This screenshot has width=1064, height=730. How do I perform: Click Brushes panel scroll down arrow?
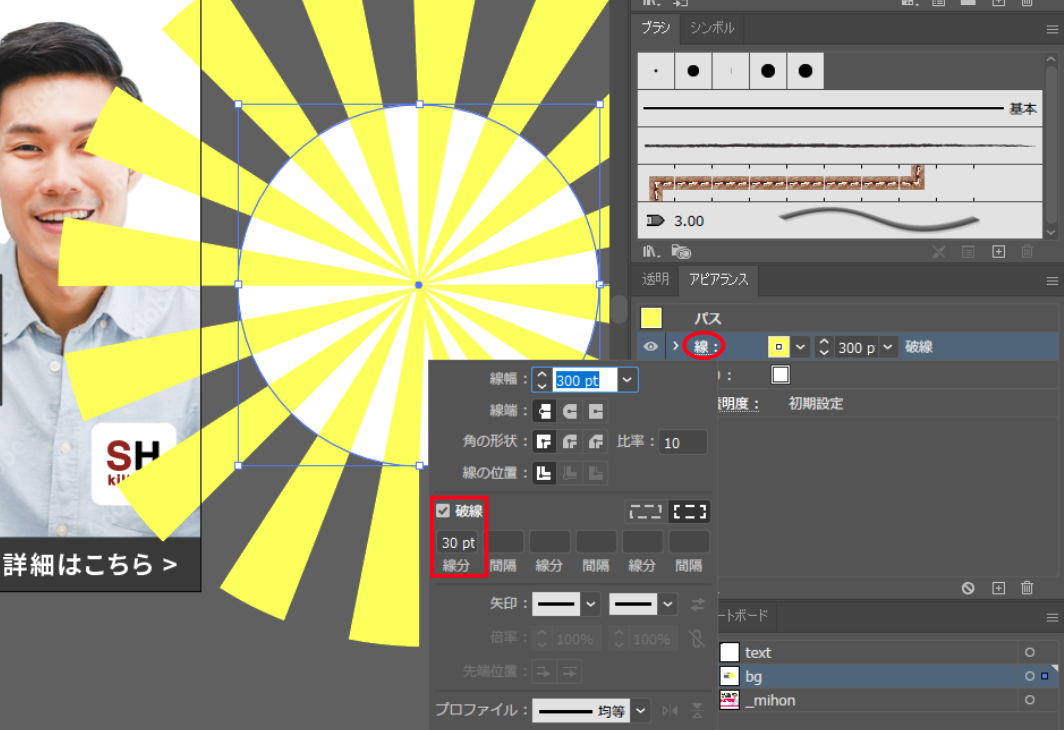pyautogui.click(x=1051, y=232)
